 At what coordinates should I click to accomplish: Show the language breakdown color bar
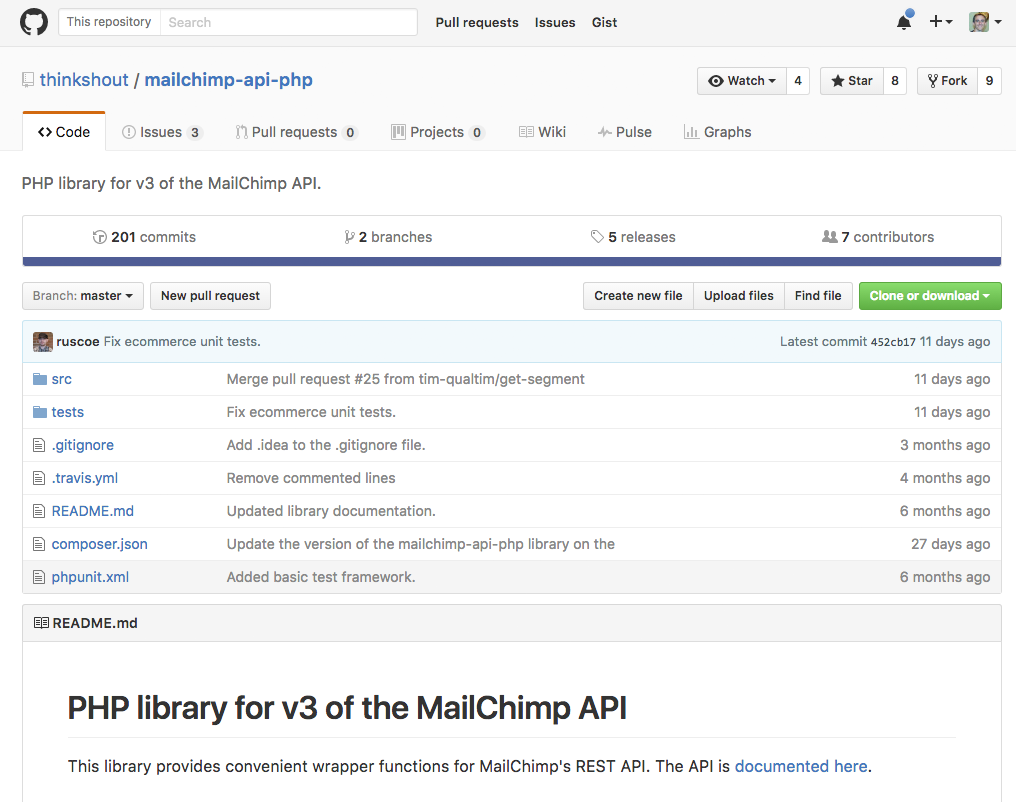coord(512,262)
